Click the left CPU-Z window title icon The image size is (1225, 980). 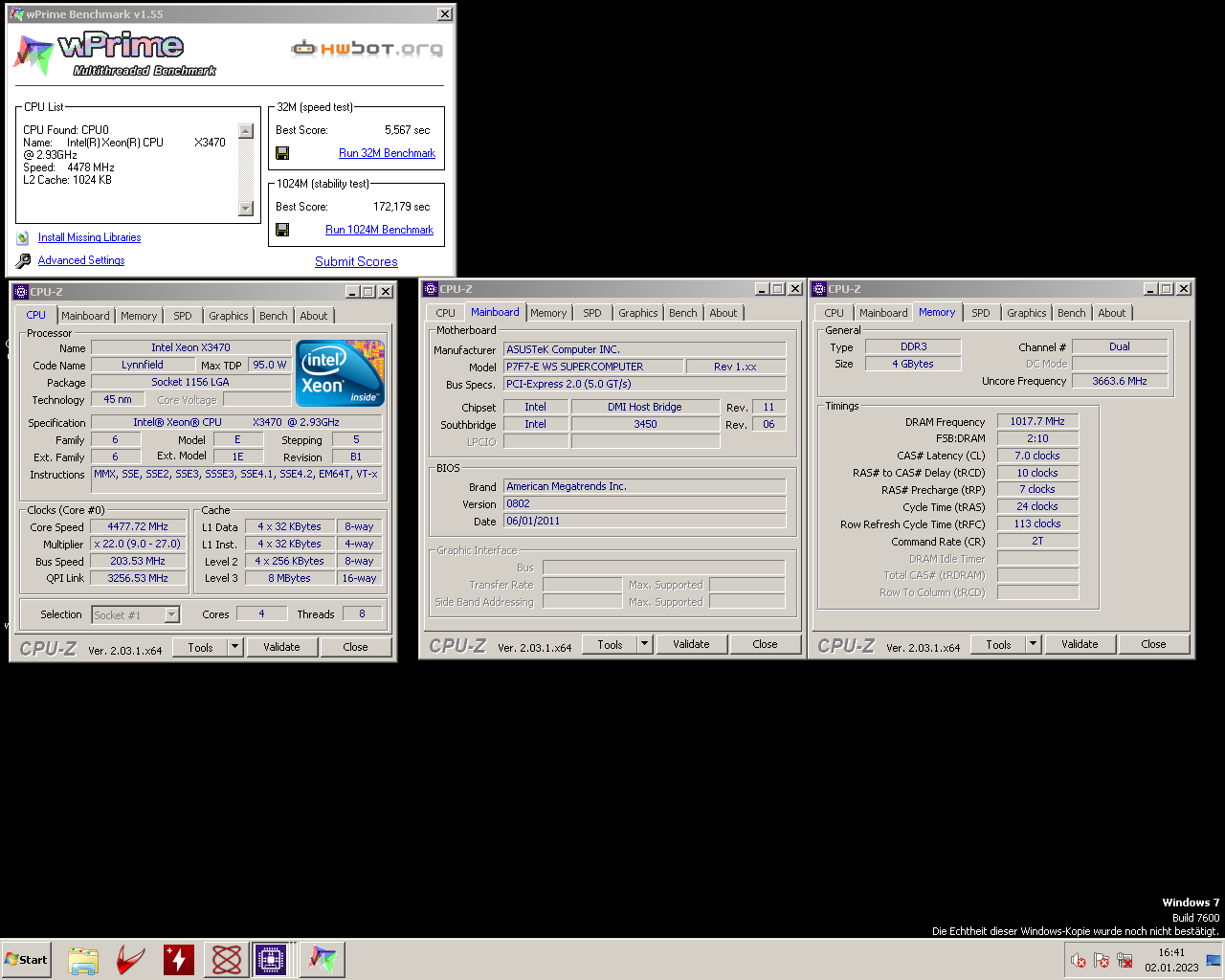[21, 292]
